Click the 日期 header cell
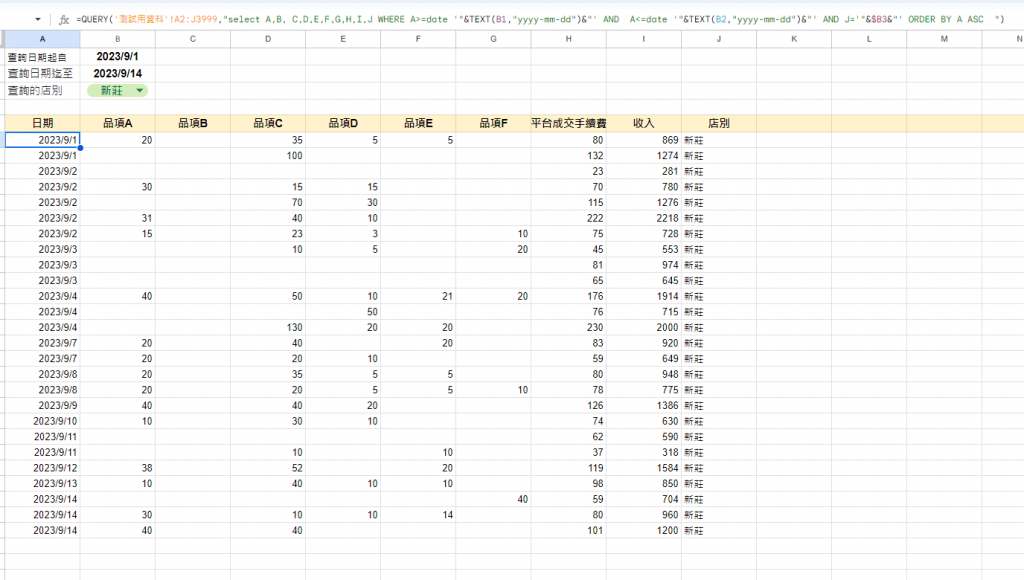 click(42, 123)
